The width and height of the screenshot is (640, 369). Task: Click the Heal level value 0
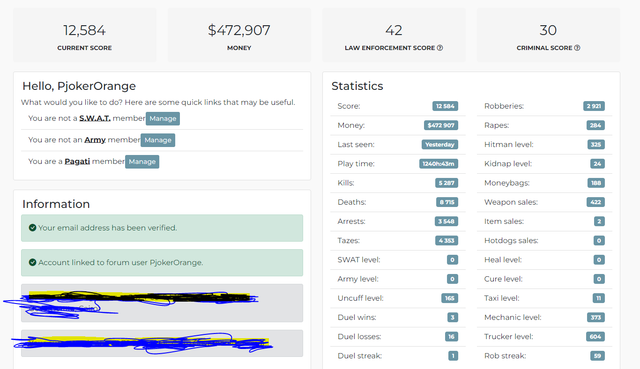click(x=599, y=260)
